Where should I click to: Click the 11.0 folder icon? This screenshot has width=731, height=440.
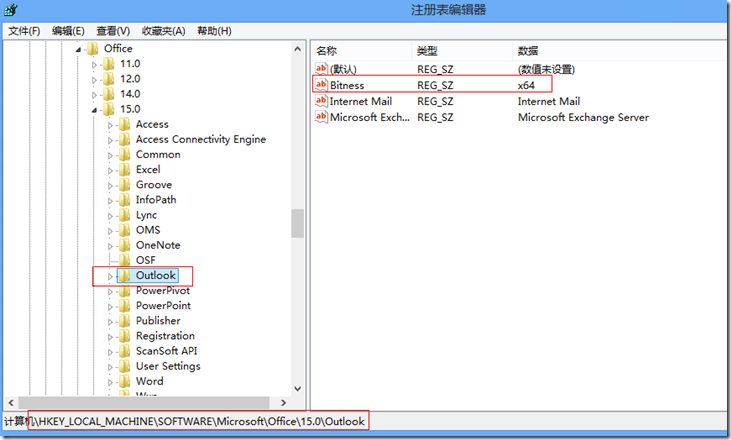click(x=108, y=63)
